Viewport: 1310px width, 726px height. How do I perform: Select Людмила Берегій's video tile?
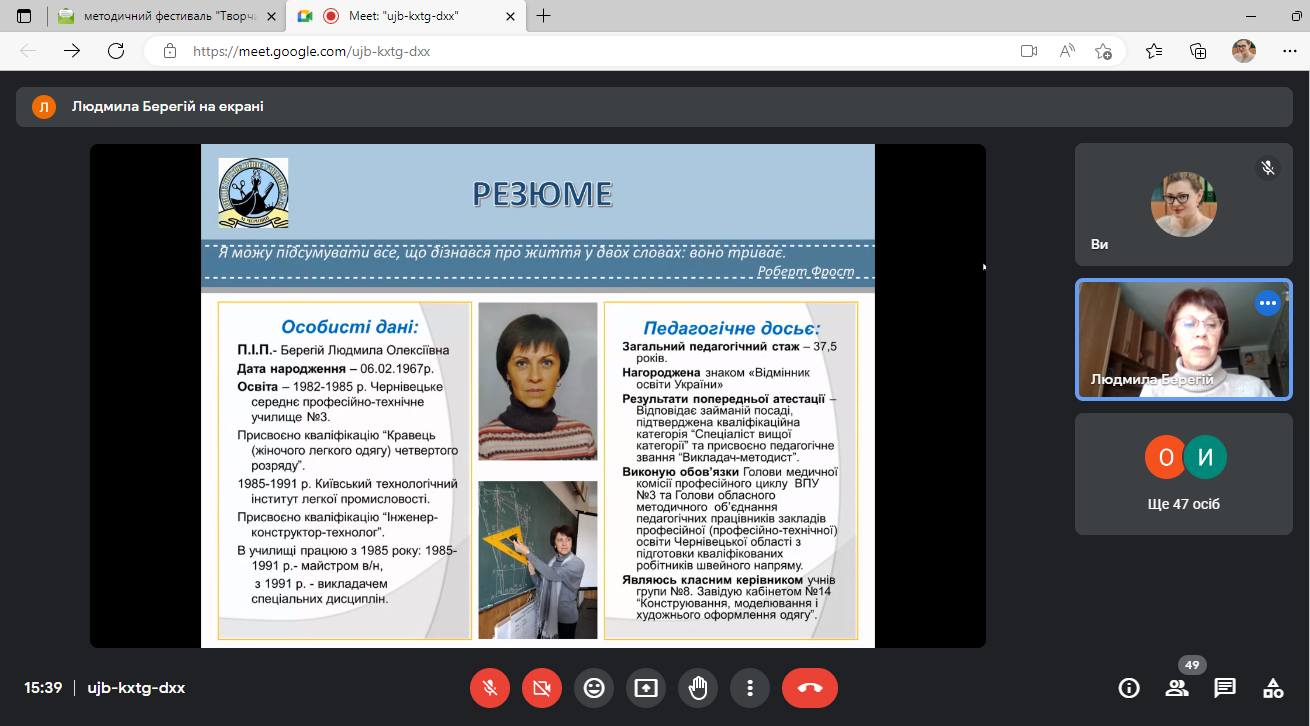tap(1182, 339)
